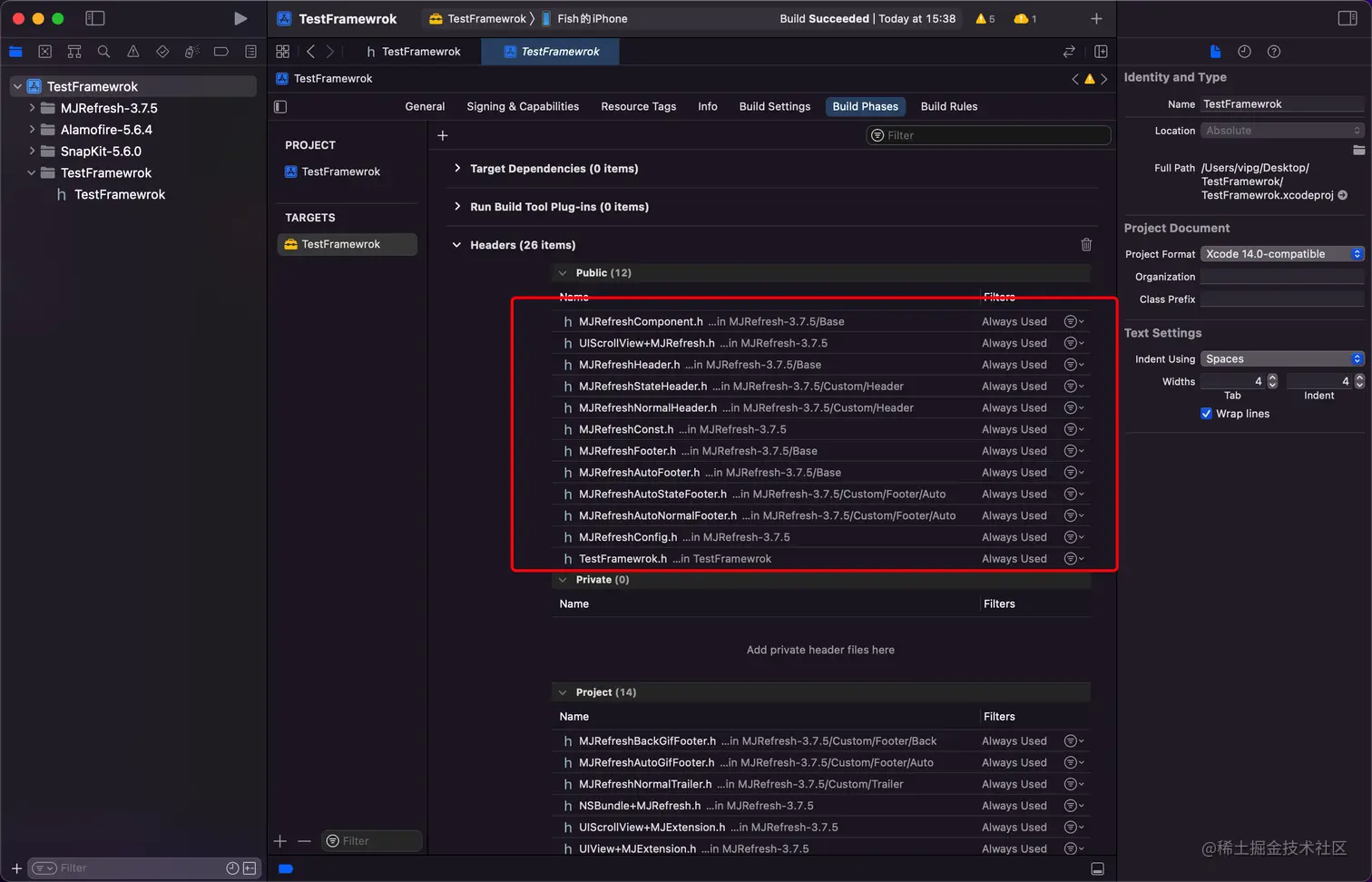
Task: Show the Quick Help inspector icon
Action: point(1274,52)
